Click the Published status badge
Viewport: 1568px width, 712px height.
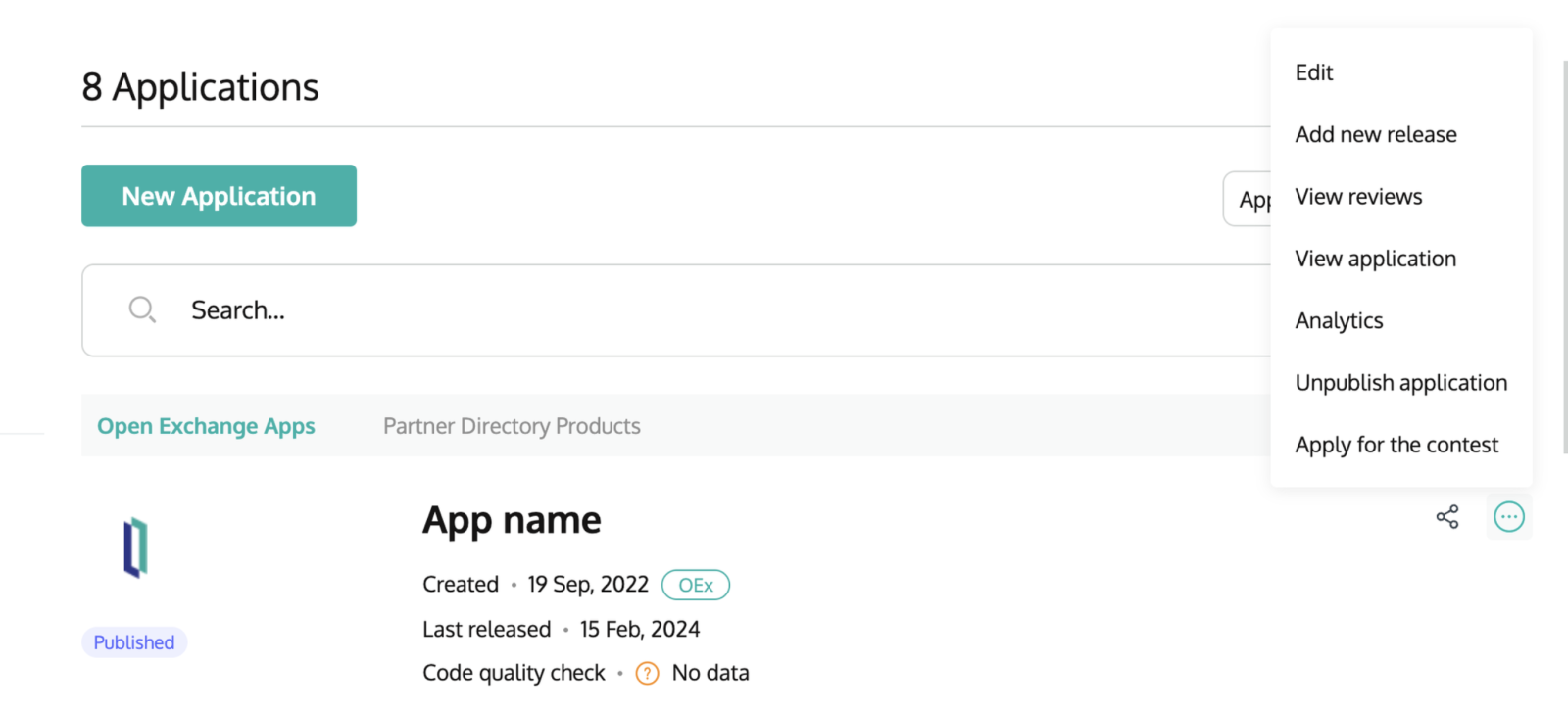(x=134, y=642)
